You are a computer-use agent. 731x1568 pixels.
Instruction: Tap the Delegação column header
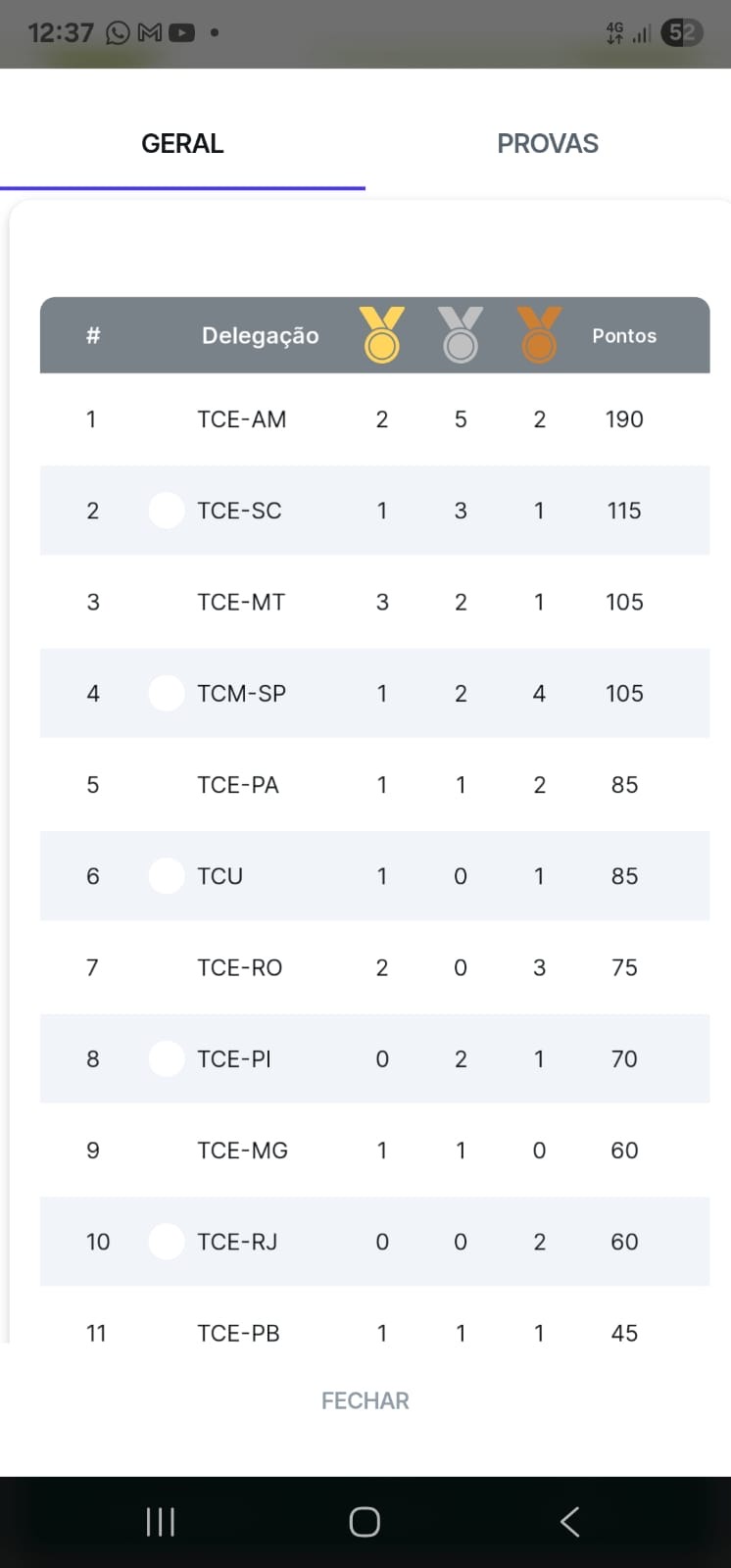coord(260,335)
